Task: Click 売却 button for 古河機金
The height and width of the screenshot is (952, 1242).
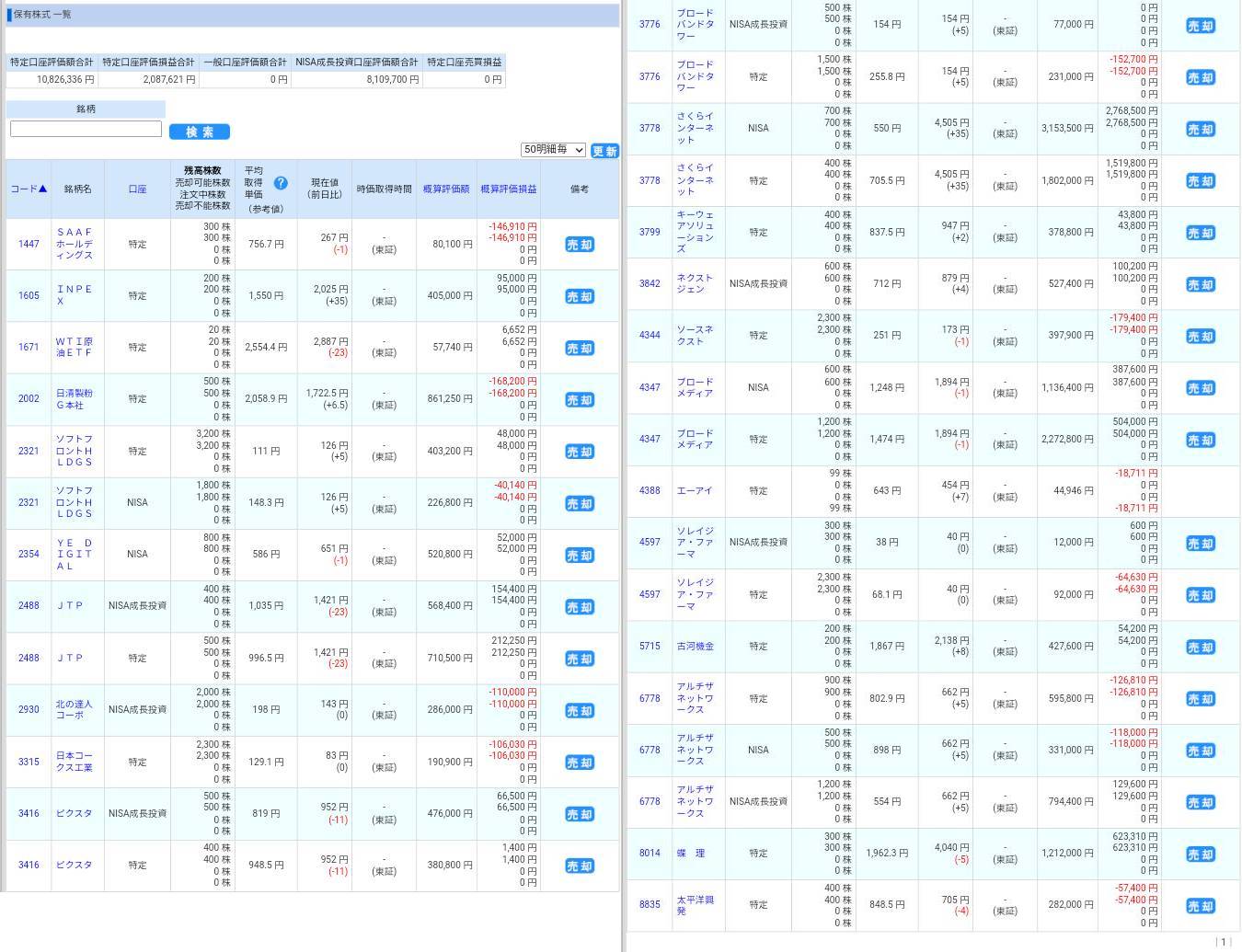Action: 1201,647
